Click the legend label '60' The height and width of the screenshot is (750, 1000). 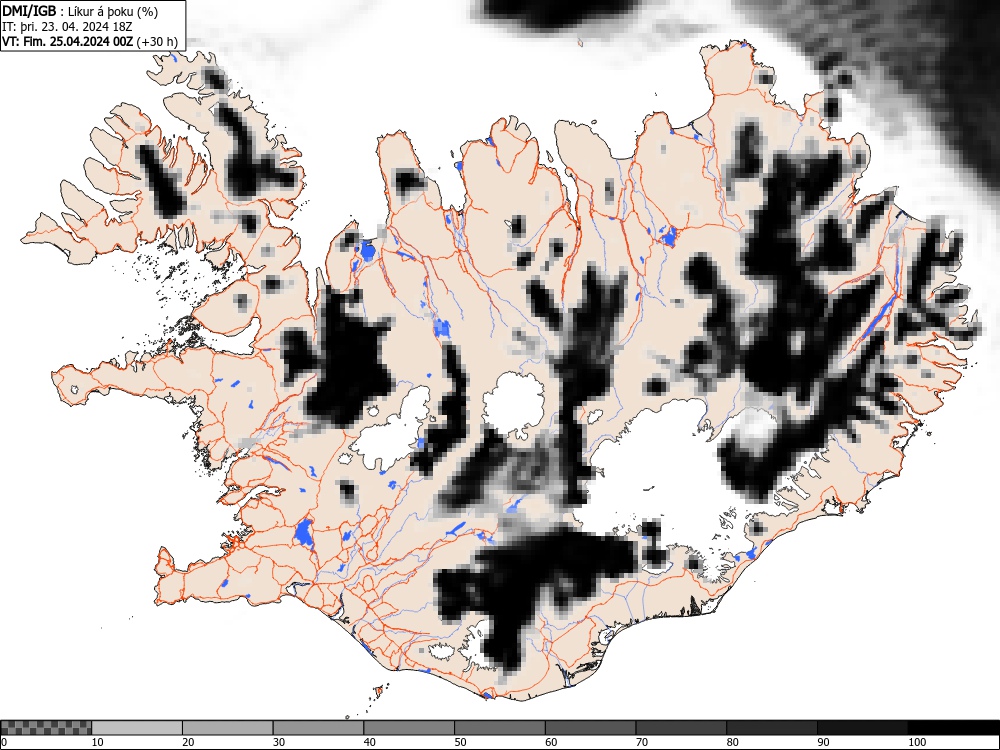[551, 742]
